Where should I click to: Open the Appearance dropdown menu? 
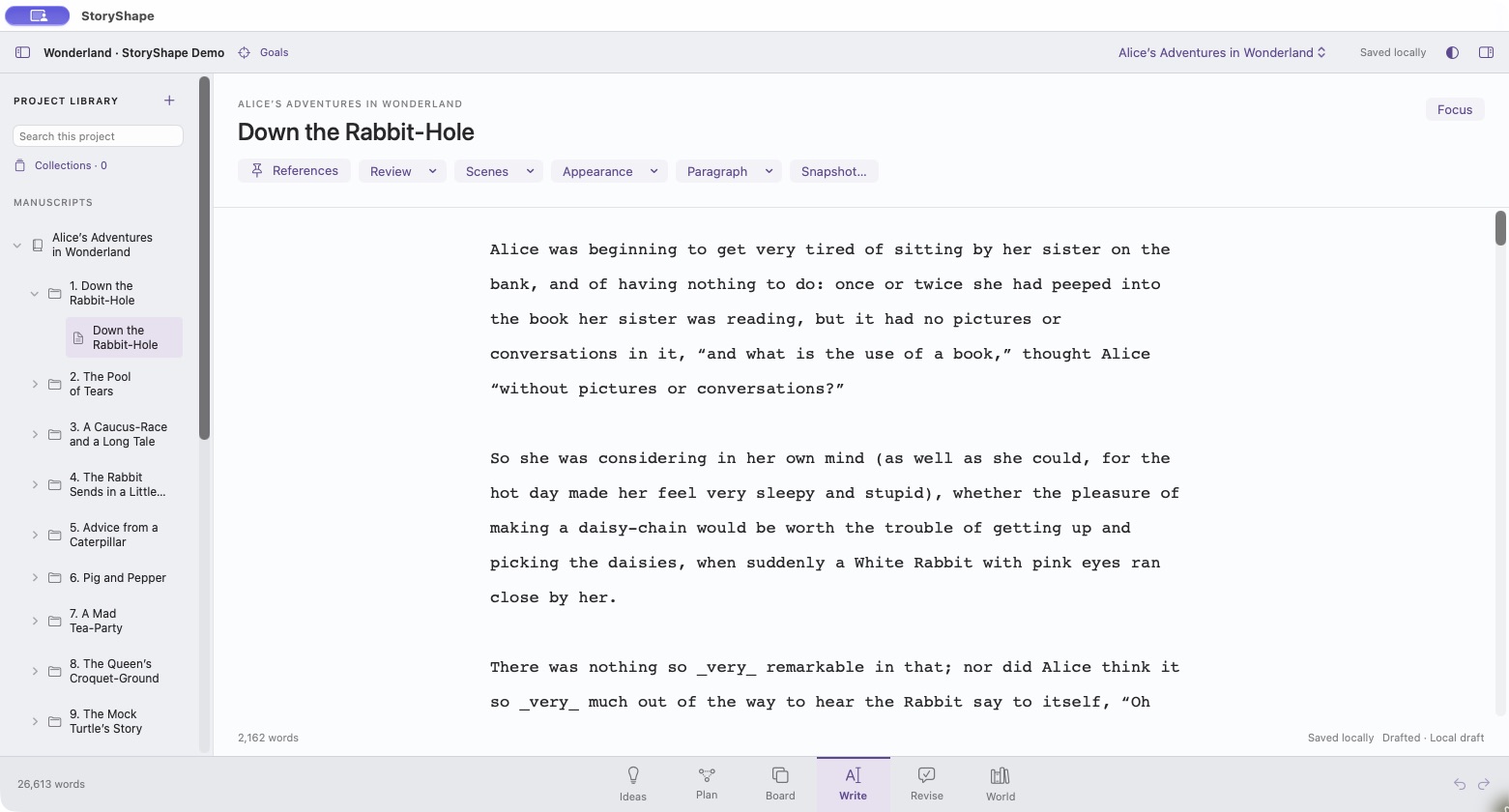[609, 171]
